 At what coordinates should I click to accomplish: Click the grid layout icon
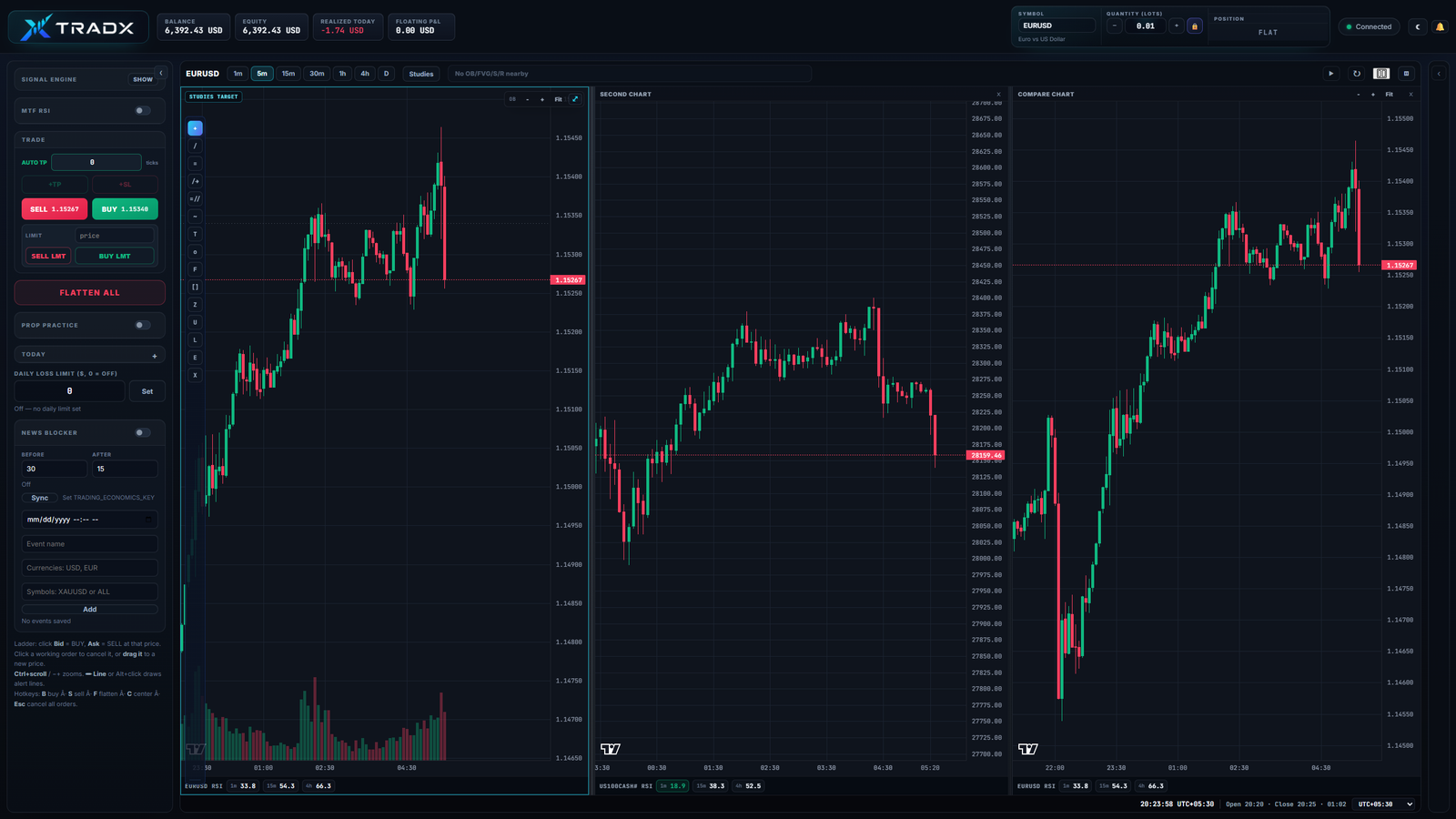coord(1406,74)
